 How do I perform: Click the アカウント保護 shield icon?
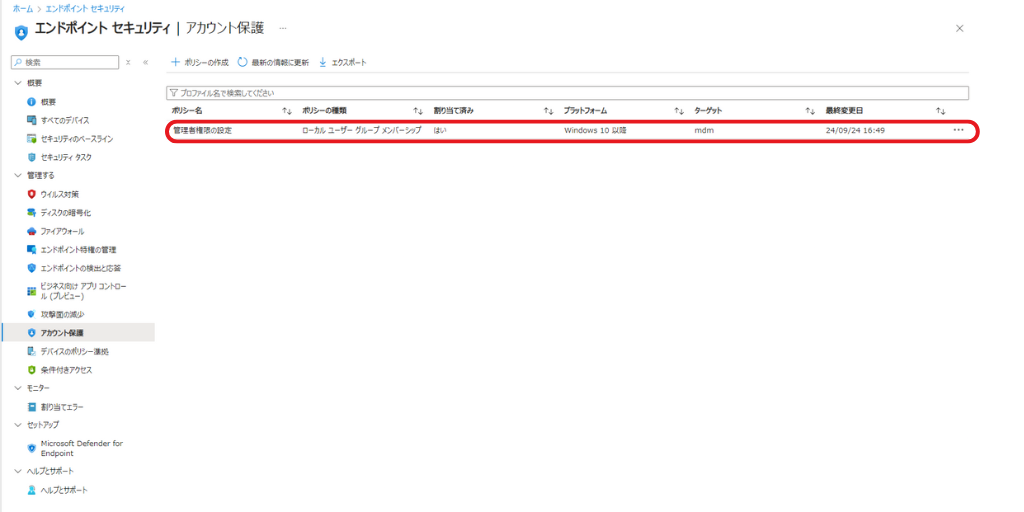[31, 333]
